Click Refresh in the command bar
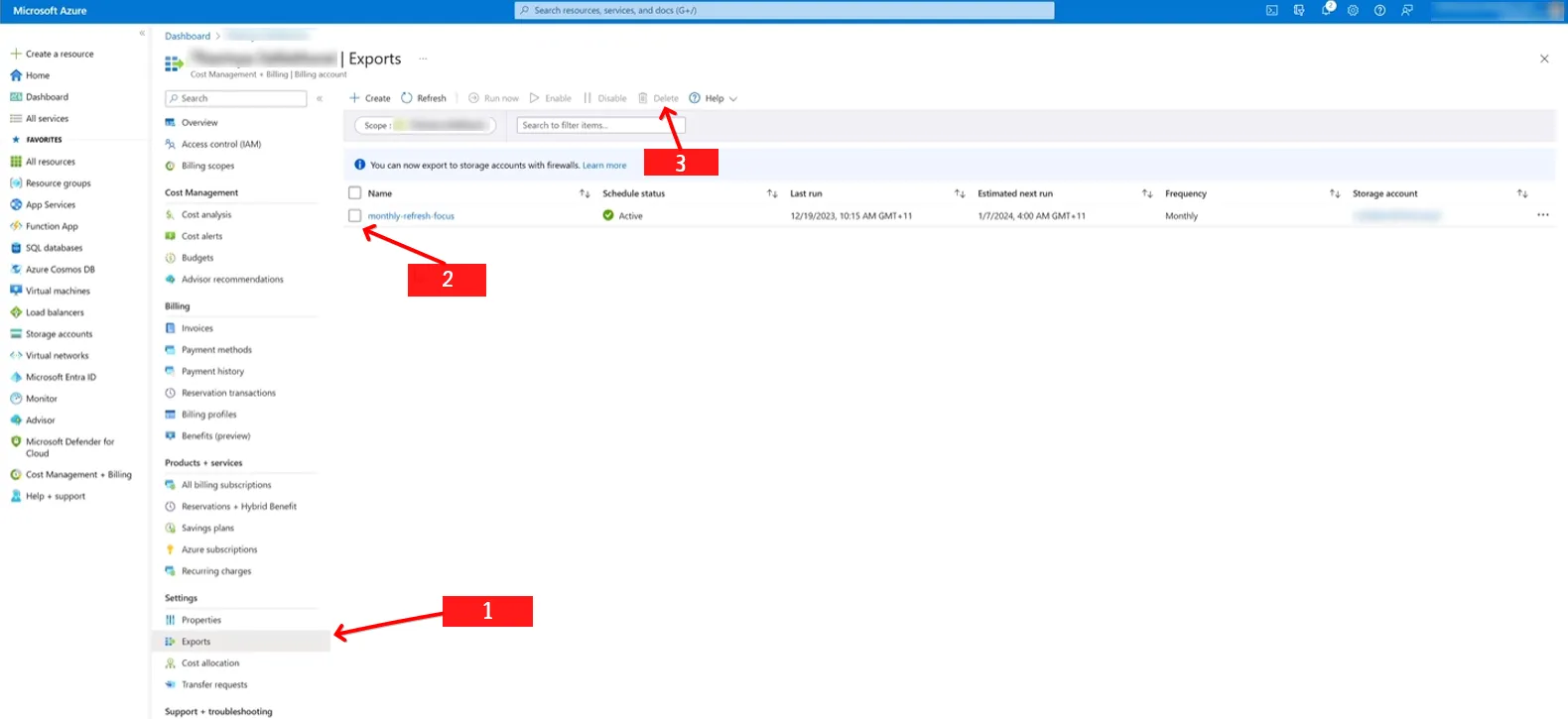 pos(424,98)
